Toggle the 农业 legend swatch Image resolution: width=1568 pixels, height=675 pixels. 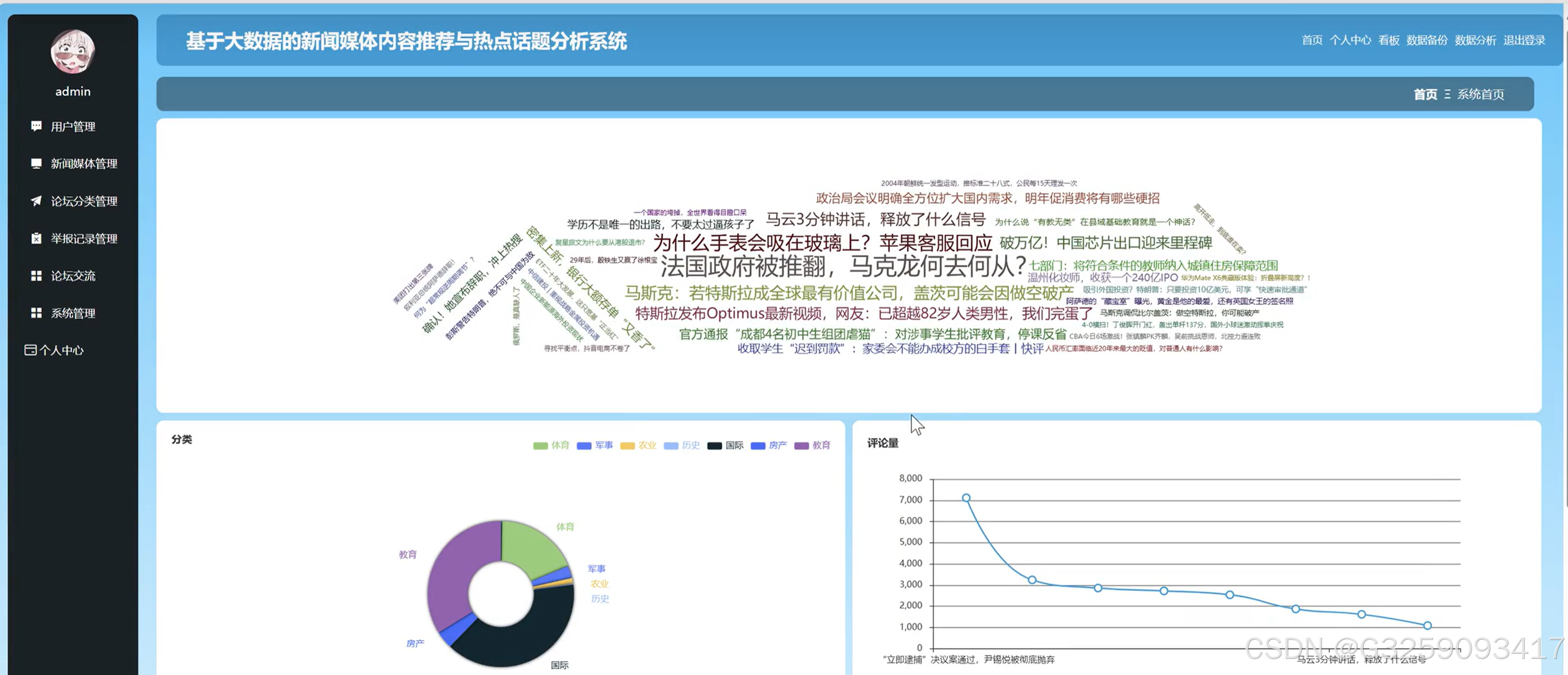627,445
